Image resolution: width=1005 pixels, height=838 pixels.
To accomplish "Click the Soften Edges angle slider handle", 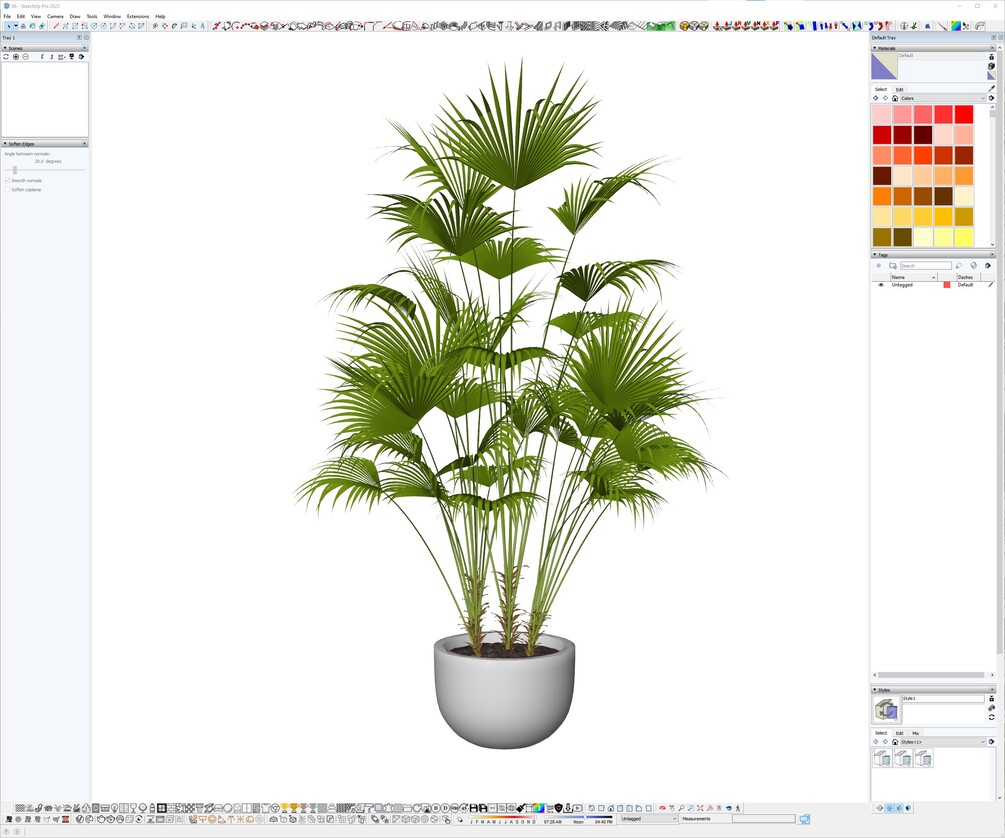I will (15, 170).
